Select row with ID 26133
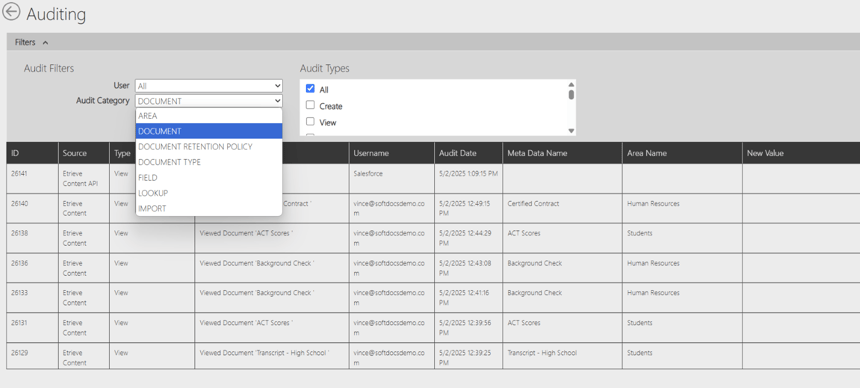 coord(433,297)
